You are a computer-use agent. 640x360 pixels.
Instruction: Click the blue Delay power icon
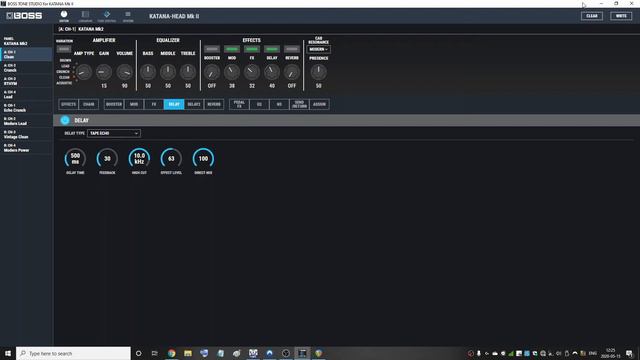pyautogui.click(x=65, y=120)
